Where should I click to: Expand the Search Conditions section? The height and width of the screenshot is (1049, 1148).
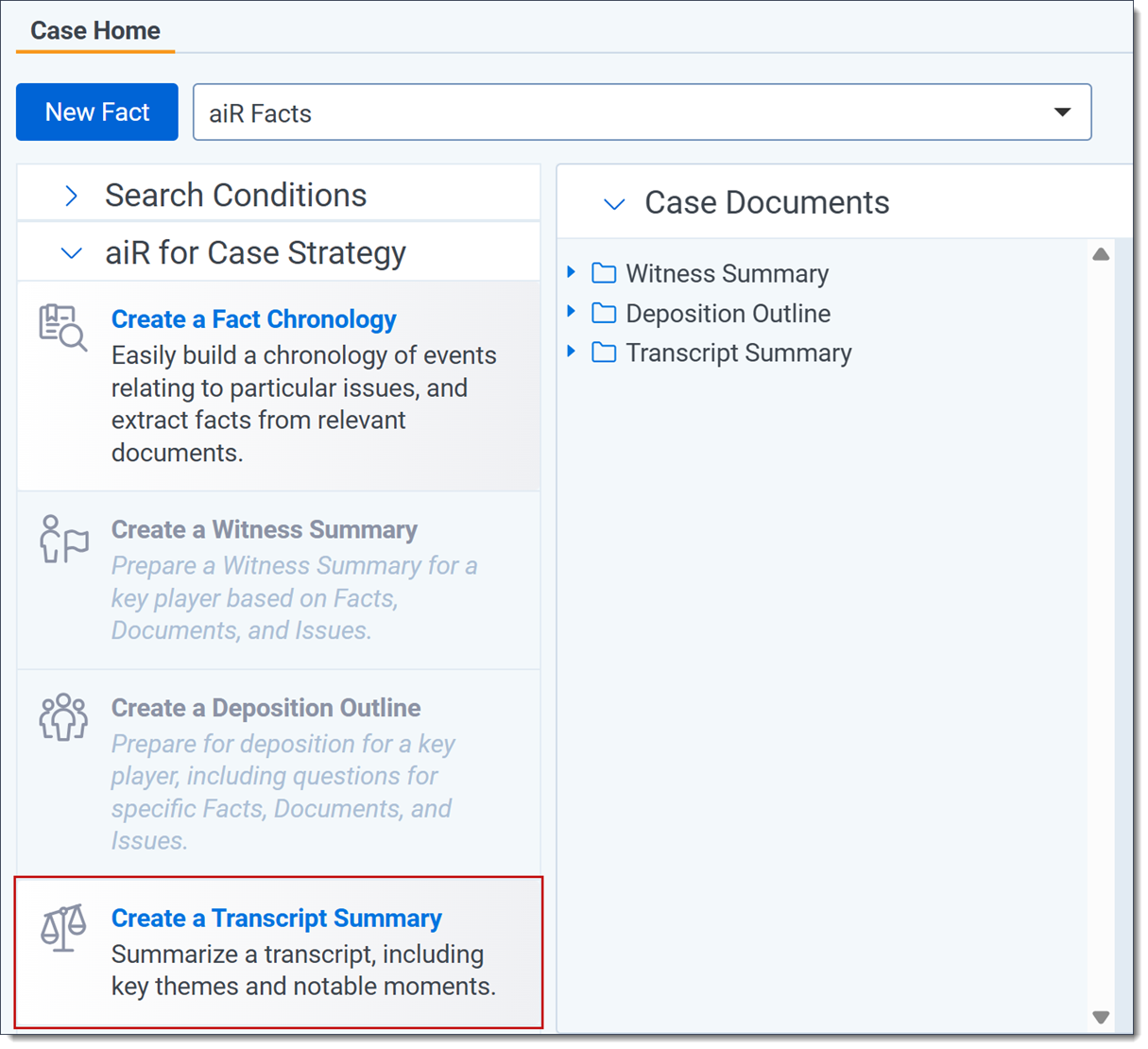(x=71, y=196)
